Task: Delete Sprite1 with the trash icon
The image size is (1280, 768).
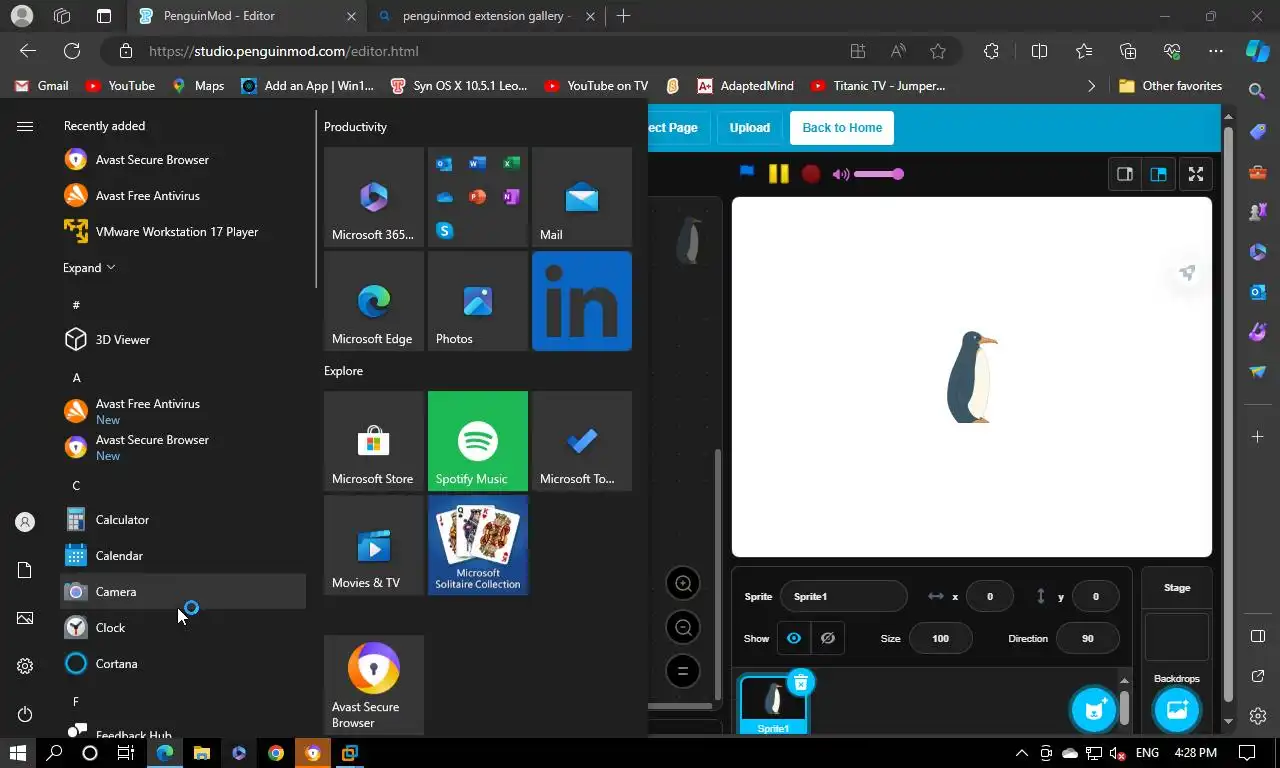Action: point(800,683)
